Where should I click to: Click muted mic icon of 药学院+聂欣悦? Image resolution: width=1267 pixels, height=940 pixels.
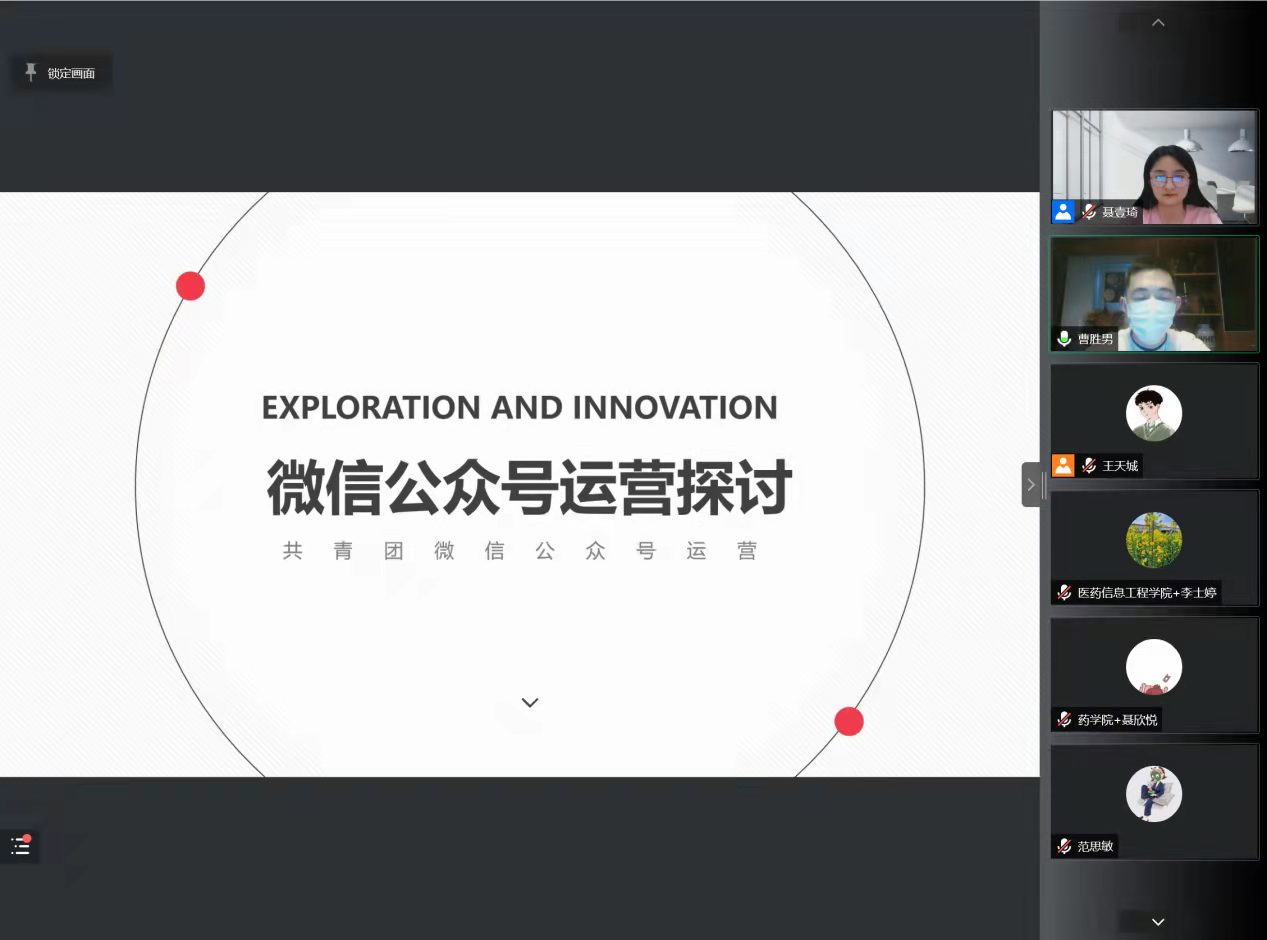click(1064, 719)
